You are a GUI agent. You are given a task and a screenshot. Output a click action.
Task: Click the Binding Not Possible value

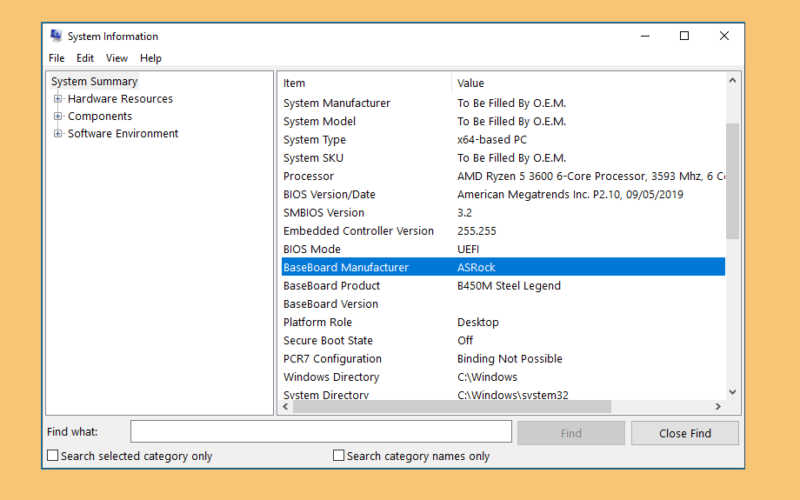point(510,359)
